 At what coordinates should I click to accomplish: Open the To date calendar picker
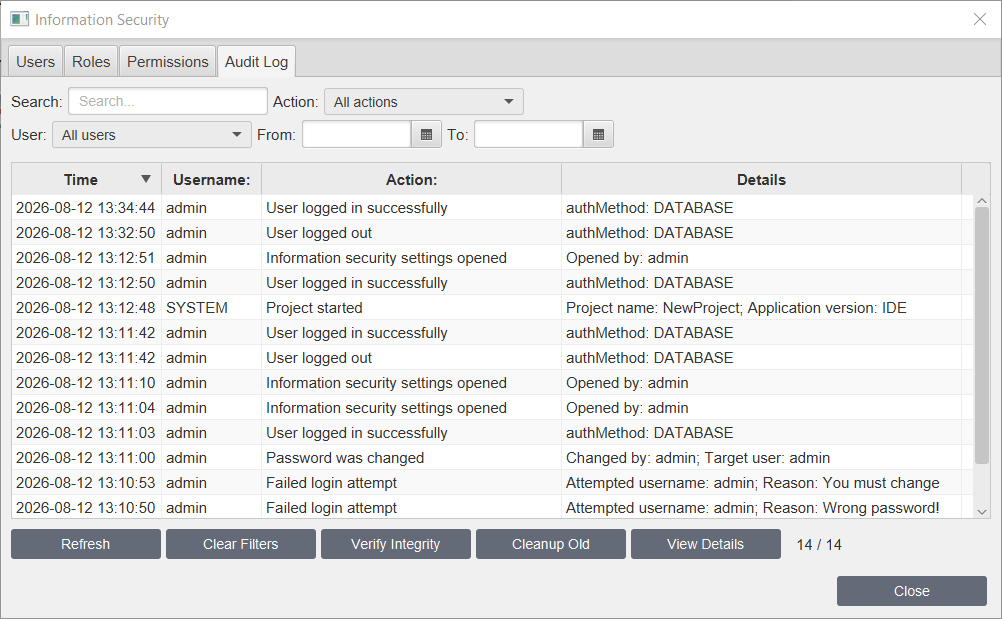[598, 135]
